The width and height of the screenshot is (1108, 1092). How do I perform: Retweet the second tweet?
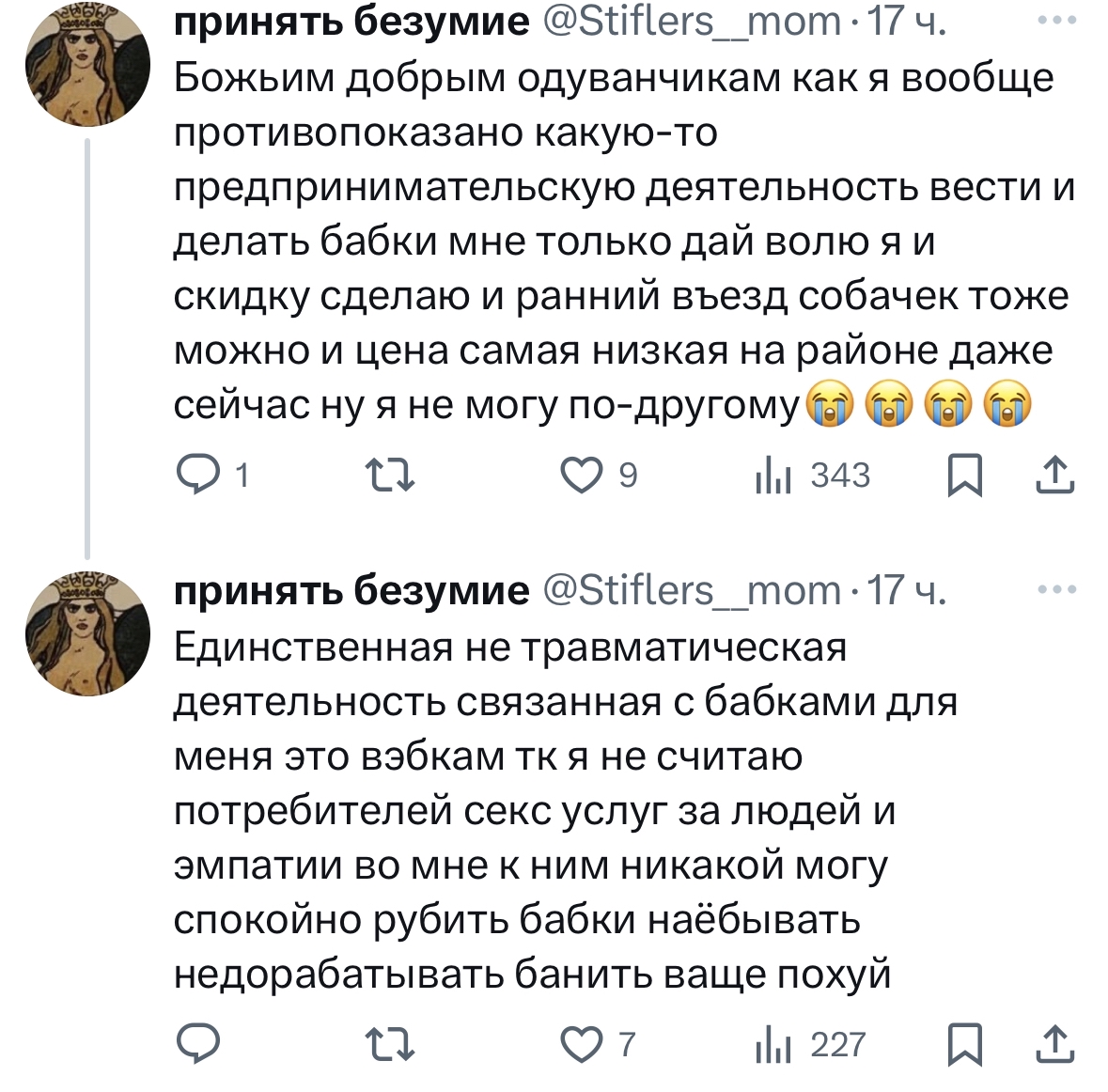pyautogui.click(x=389, y=1044)
